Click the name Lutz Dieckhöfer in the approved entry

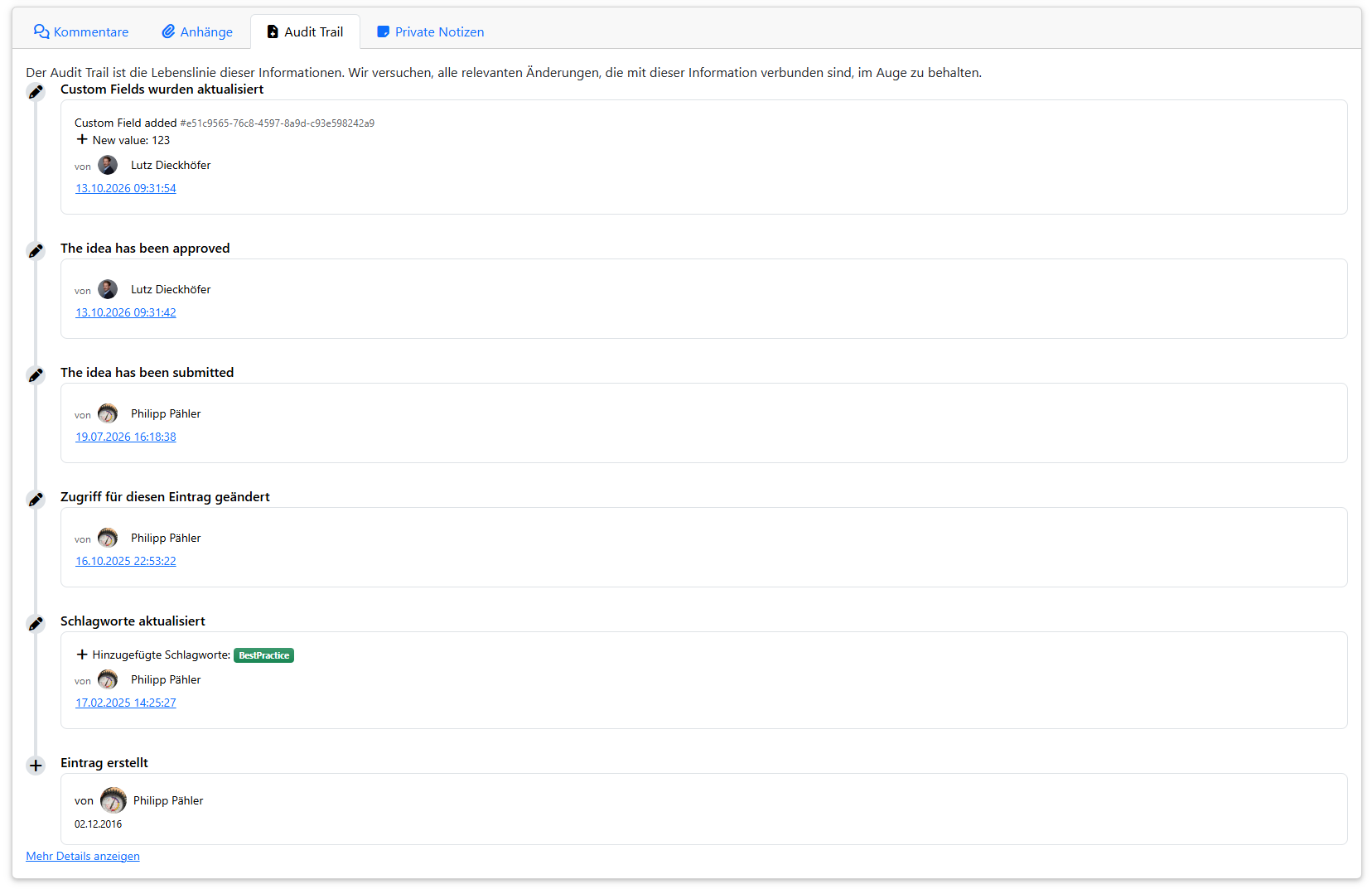pyautogui.click(x=171, y=289)
